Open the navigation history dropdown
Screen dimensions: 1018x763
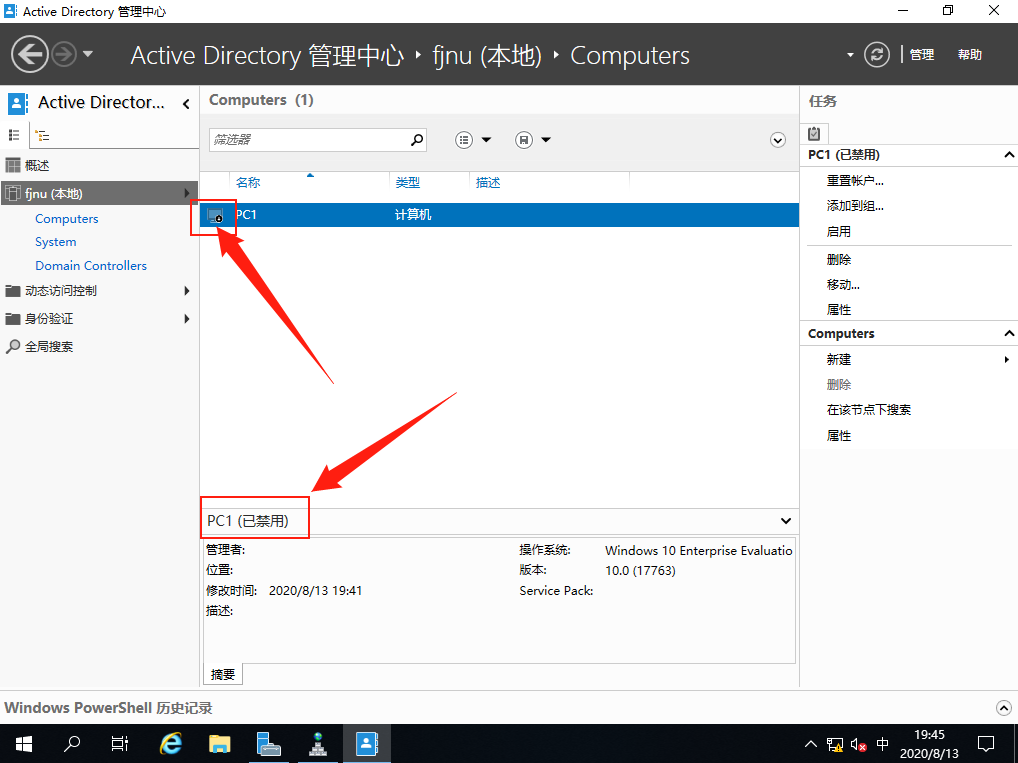tap(88, 54)
